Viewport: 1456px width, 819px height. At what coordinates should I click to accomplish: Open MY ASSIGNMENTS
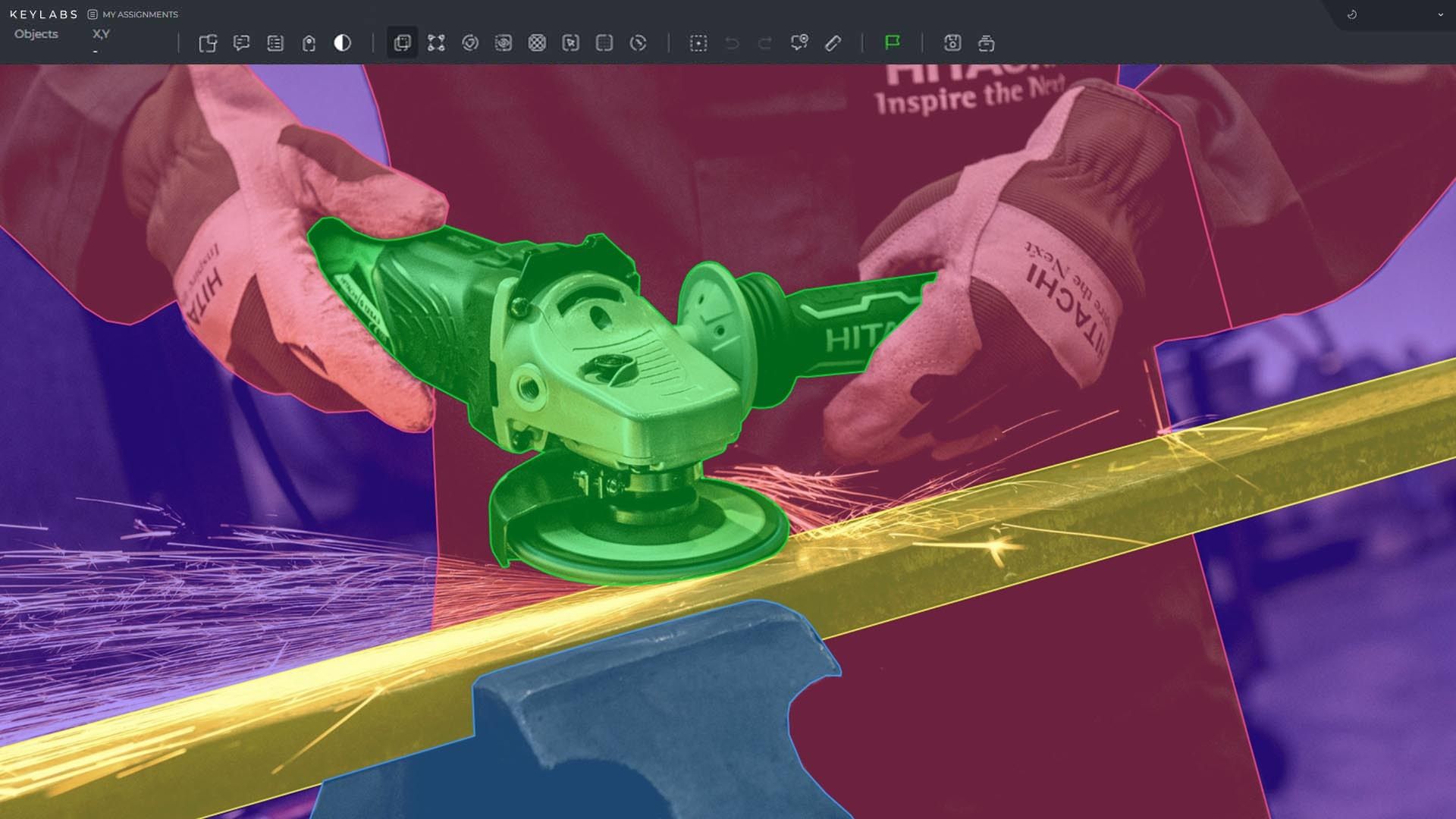140,14
